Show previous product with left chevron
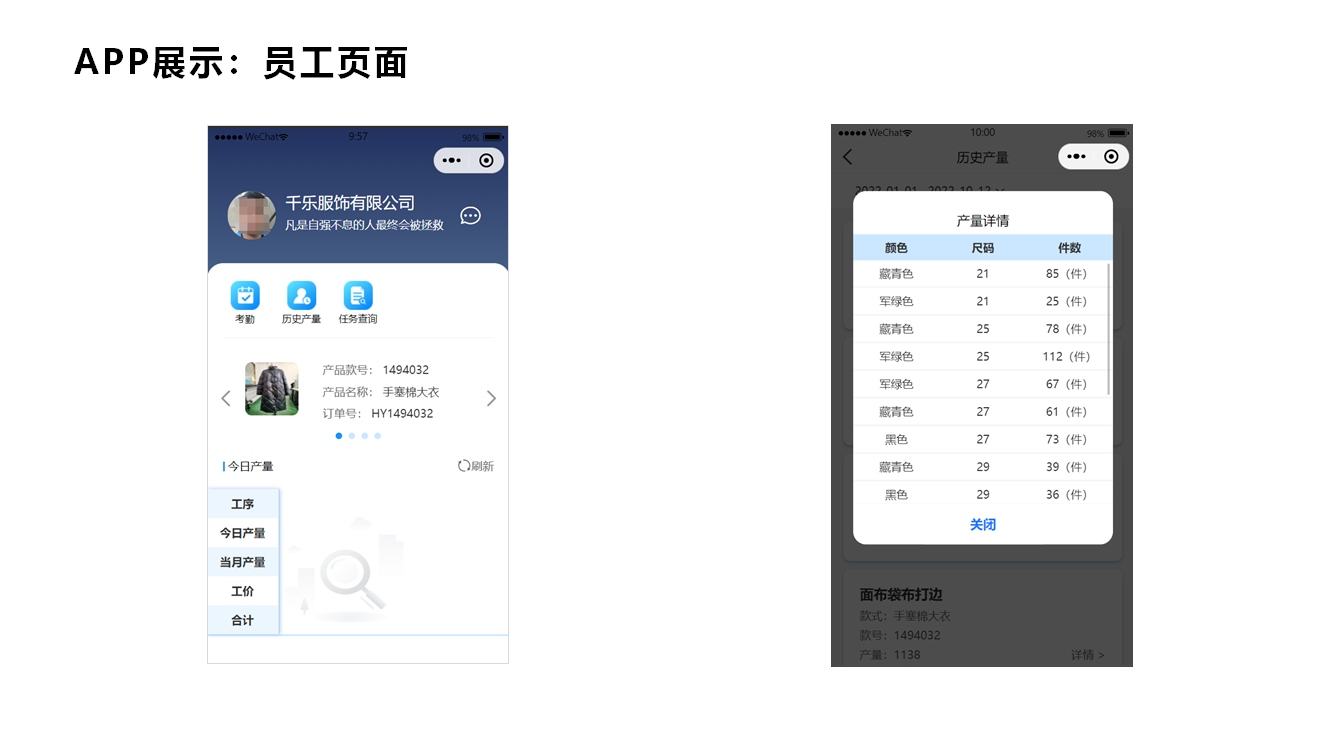The height and width of the screenshot is (735, 1320). click(226, 398)
